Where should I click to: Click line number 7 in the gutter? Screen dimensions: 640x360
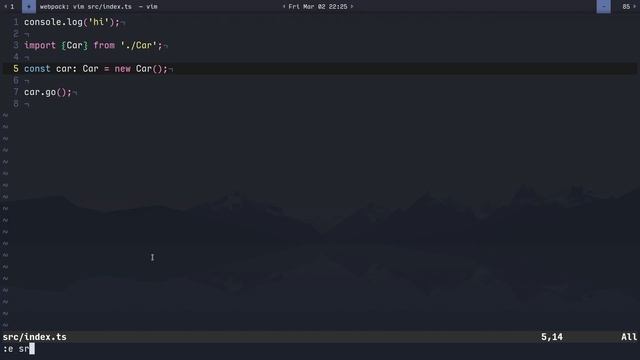tap(16, 92)
